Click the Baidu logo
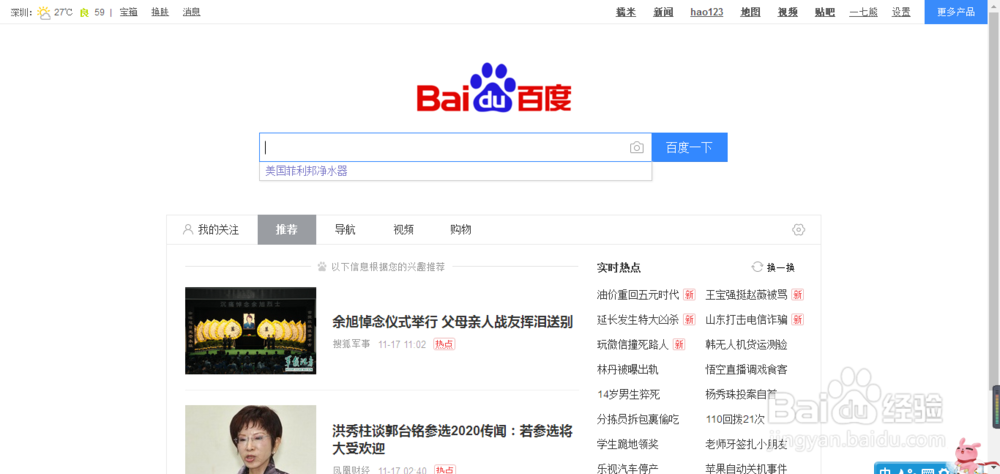The width and height of the screenshot is (1000, 474). 494,87
